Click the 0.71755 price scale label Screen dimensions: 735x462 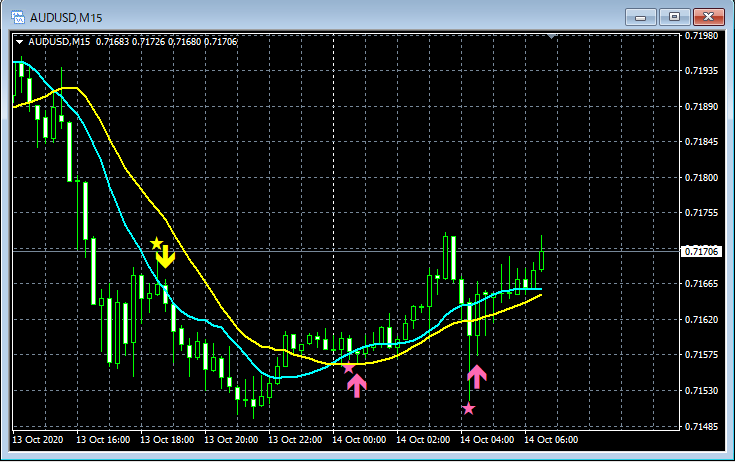pos(701,213)
